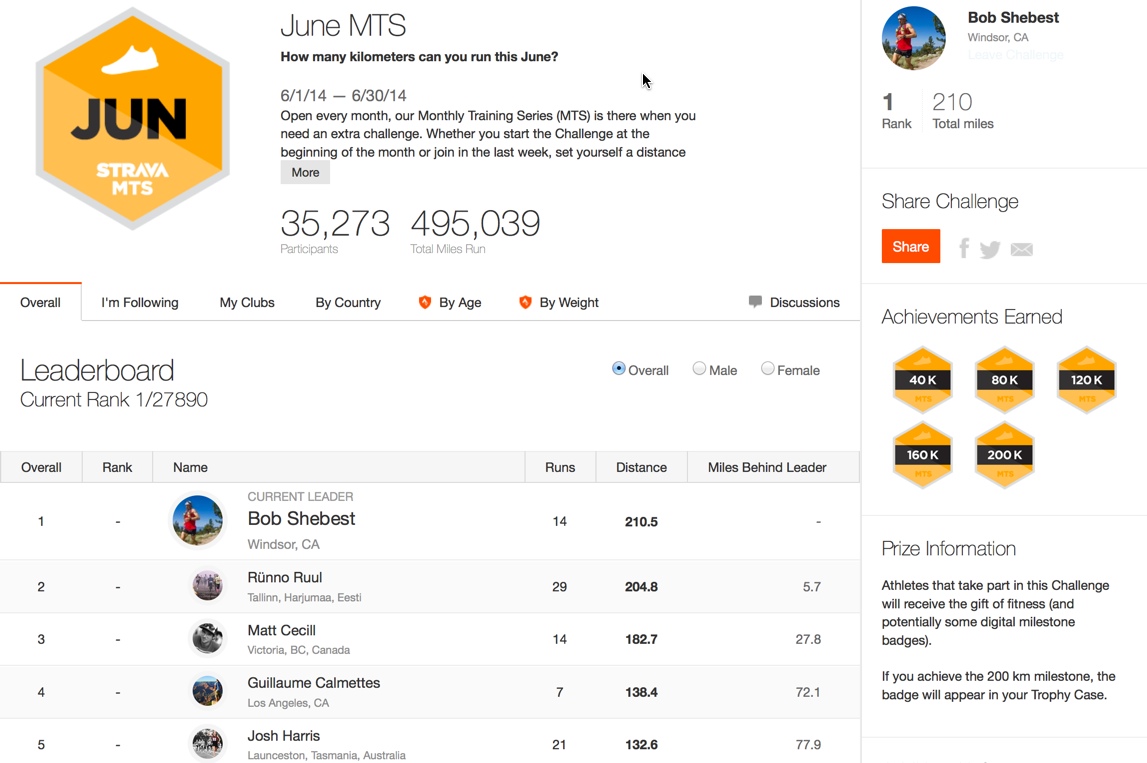
Task: Click the 40K achievement badge
Action: [922, 380]
